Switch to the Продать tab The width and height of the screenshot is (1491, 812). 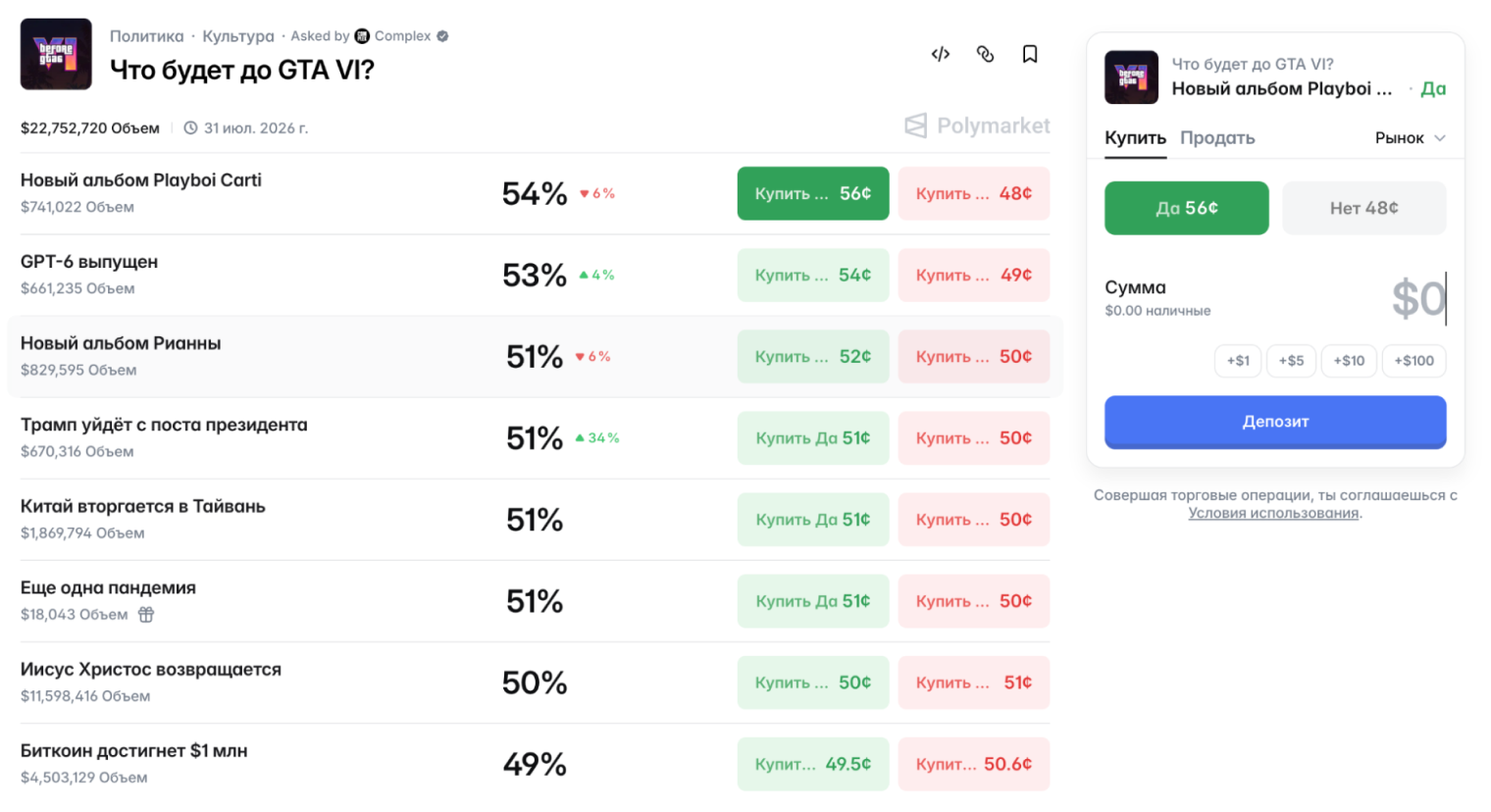1217,138
